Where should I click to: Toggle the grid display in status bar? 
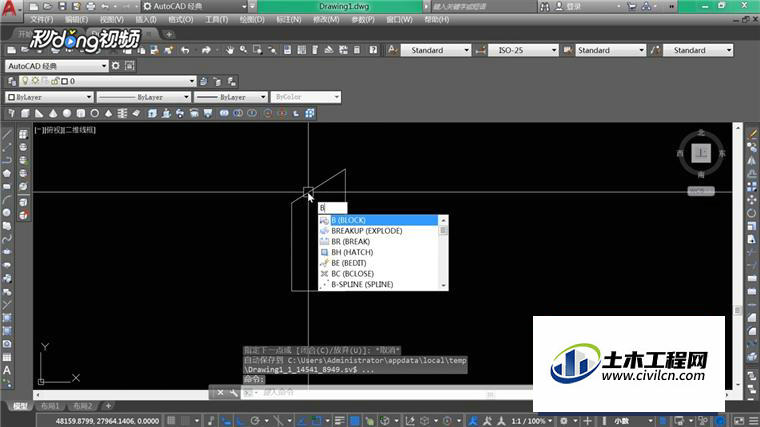pyautogui.click(x=171, y=421)
